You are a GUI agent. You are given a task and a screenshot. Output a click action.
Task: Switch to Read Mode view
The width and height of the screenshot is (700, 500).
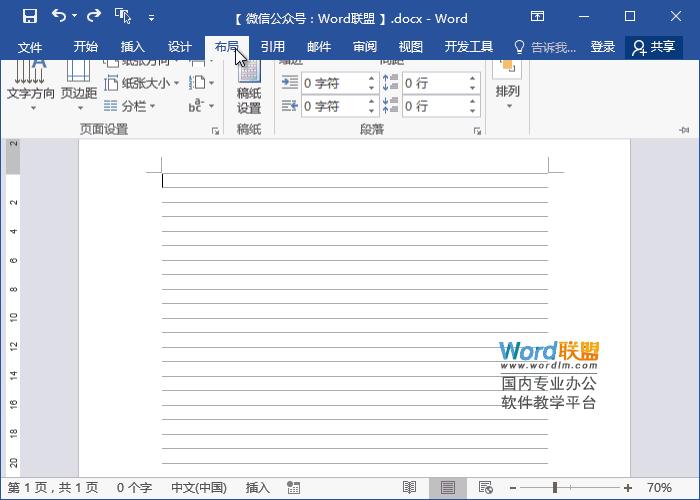click(x=409, y=488)
